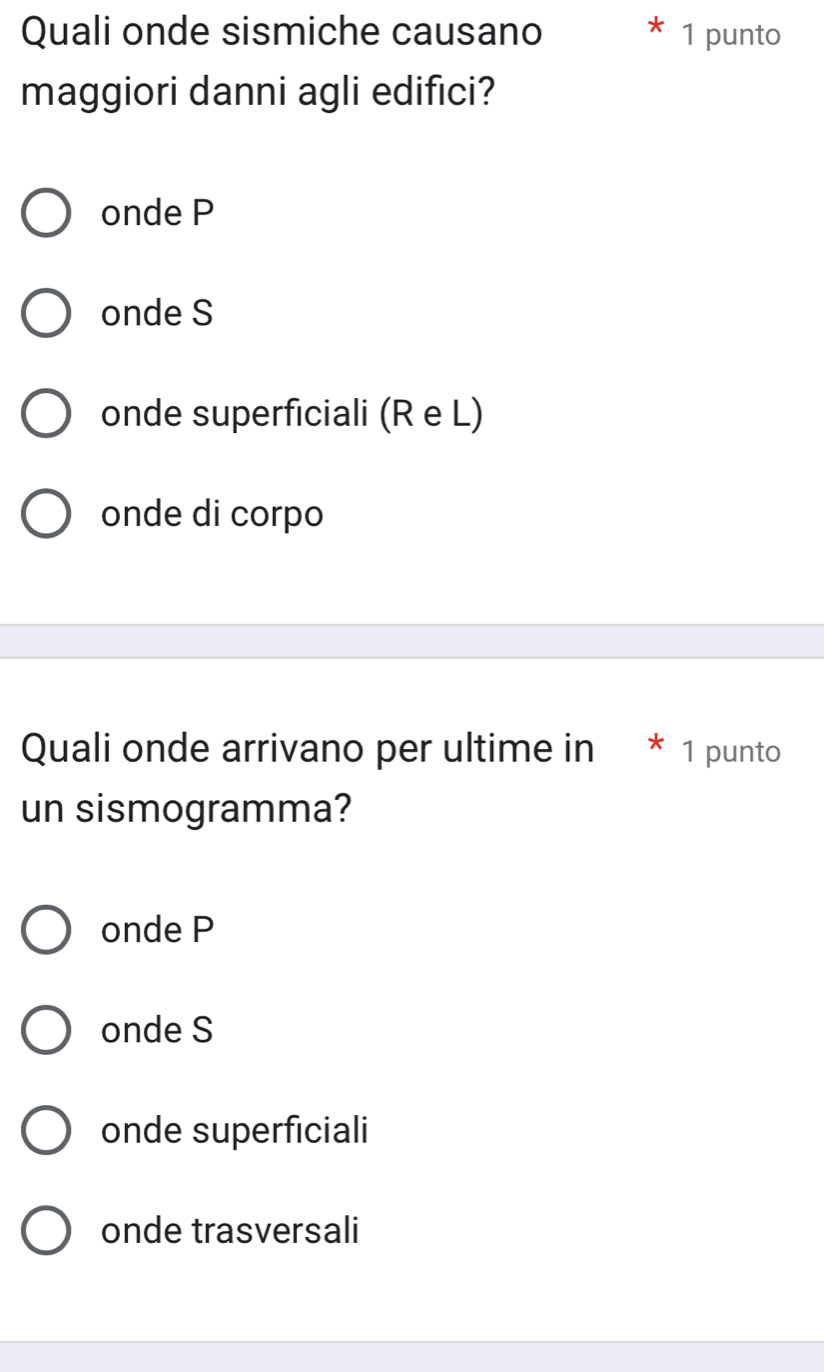Pick the 'onde trasversali' radio circle
The image size is (824, 1372).
tap(46, 1230)
